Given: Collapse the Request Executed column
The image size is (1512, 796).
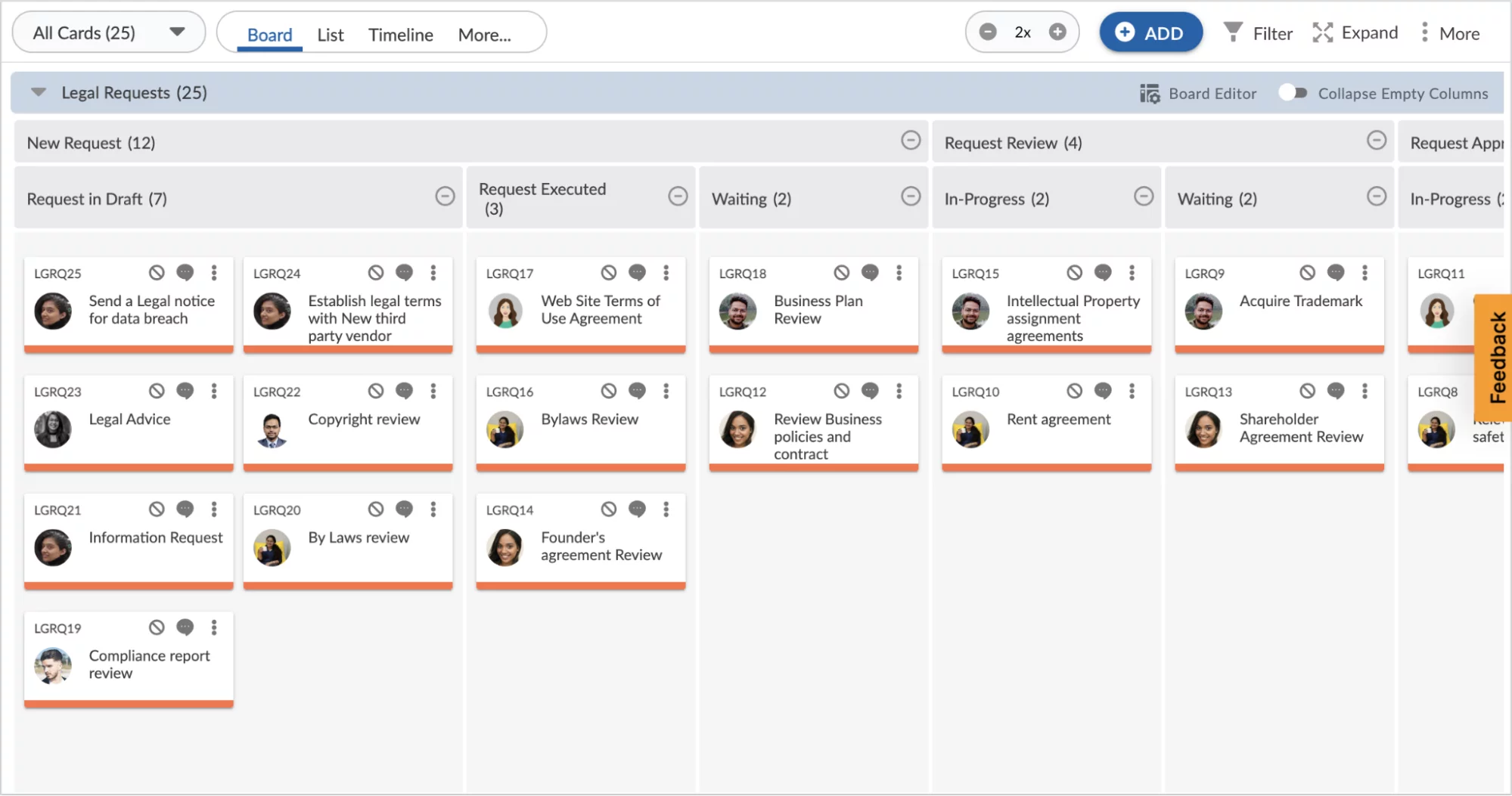Looking at the screenshot, I should [678, 197].
